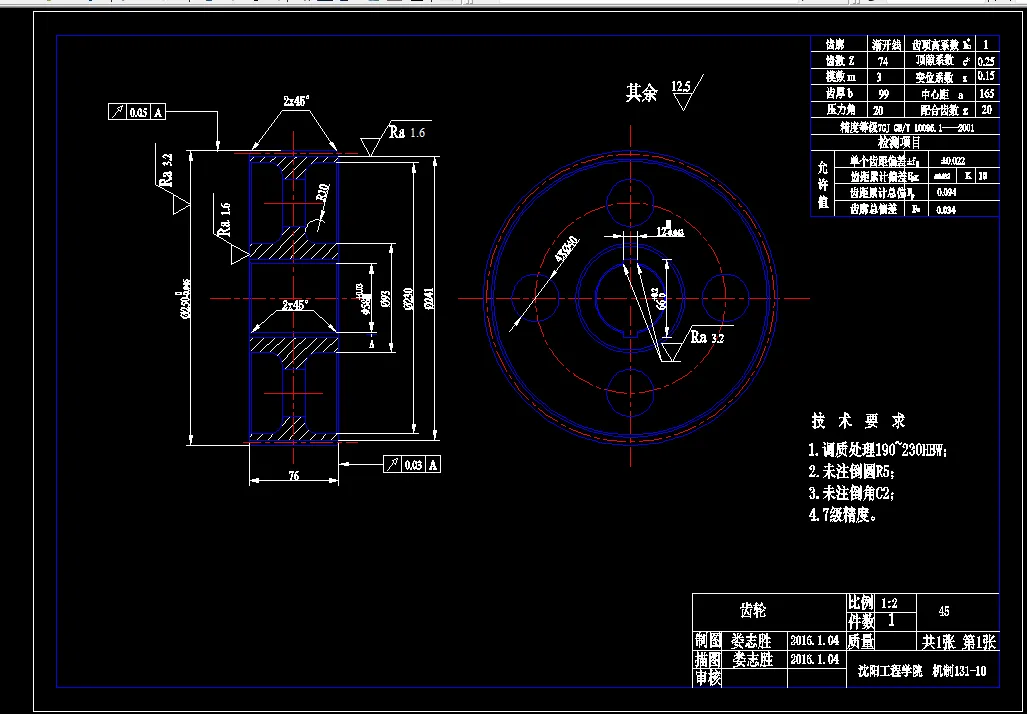This screenshot has width=1027, height=714.
Task: Click the 描图 label
Action: point(707,659)
